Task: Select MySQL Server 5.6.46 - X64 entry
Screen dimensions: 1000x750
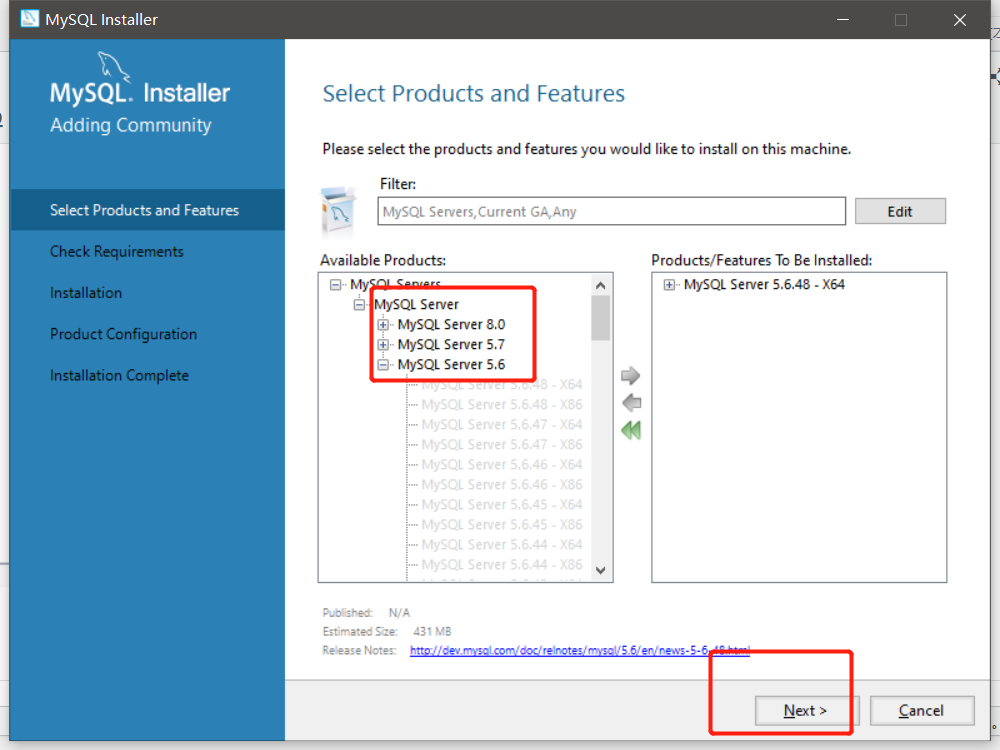Action: (x=501, y=465)
